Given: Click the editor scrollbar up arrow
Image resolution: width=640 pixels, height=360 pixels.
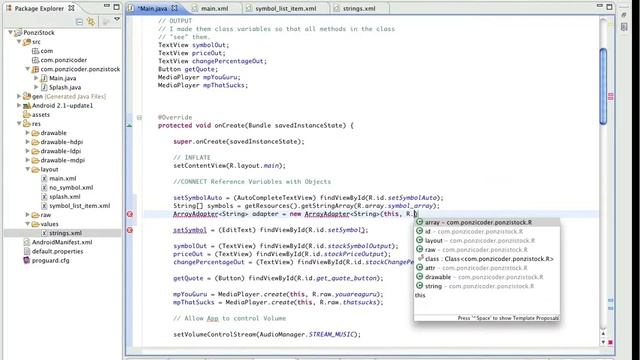Looking at the screenshot, I should pos(603,333).
